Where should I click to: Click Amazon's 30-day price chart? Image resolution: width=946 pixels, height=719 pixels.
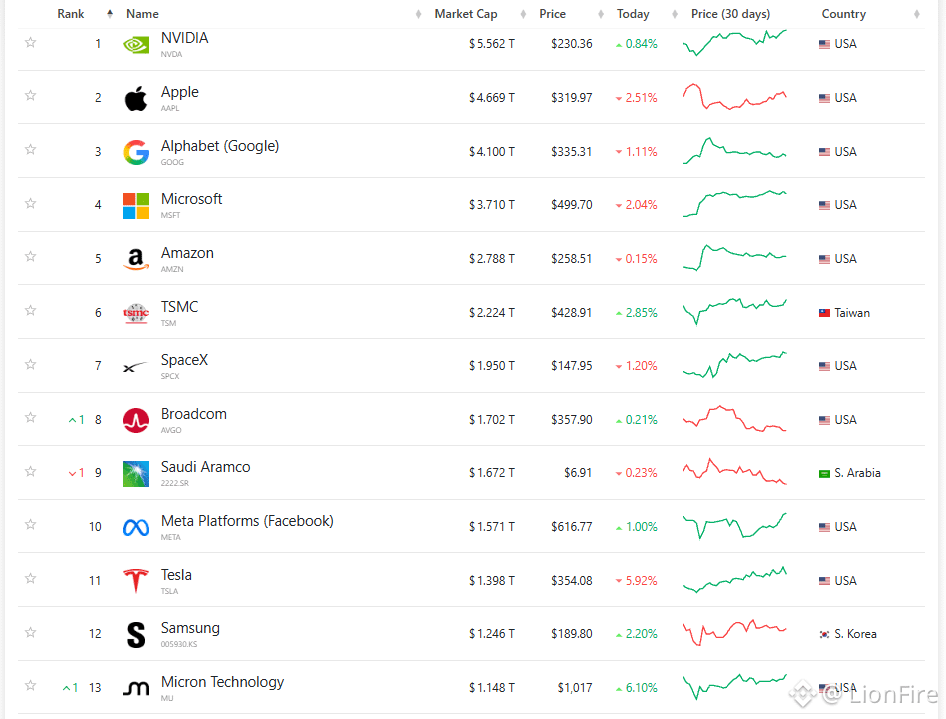pos(734,258)
